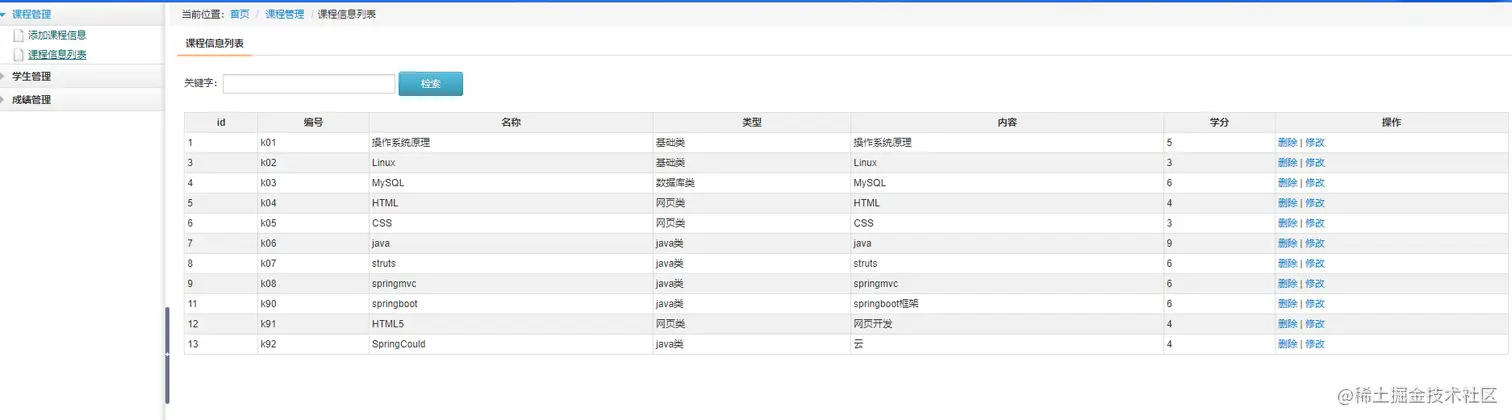Go to 课程管理 breadcrumb link

coord(285,14)
